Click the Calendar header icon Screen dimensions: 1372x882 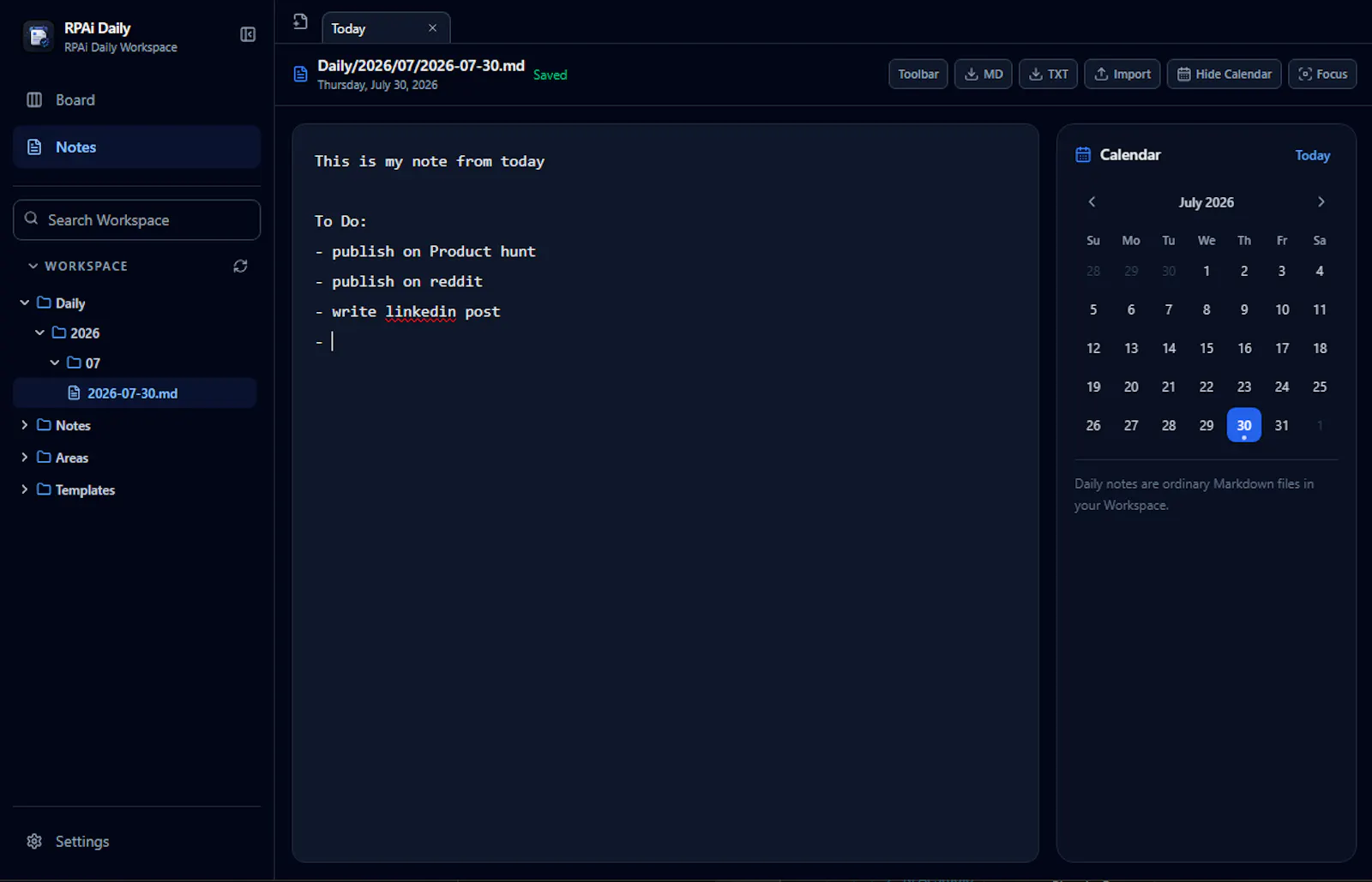(x=1083, y=155)
